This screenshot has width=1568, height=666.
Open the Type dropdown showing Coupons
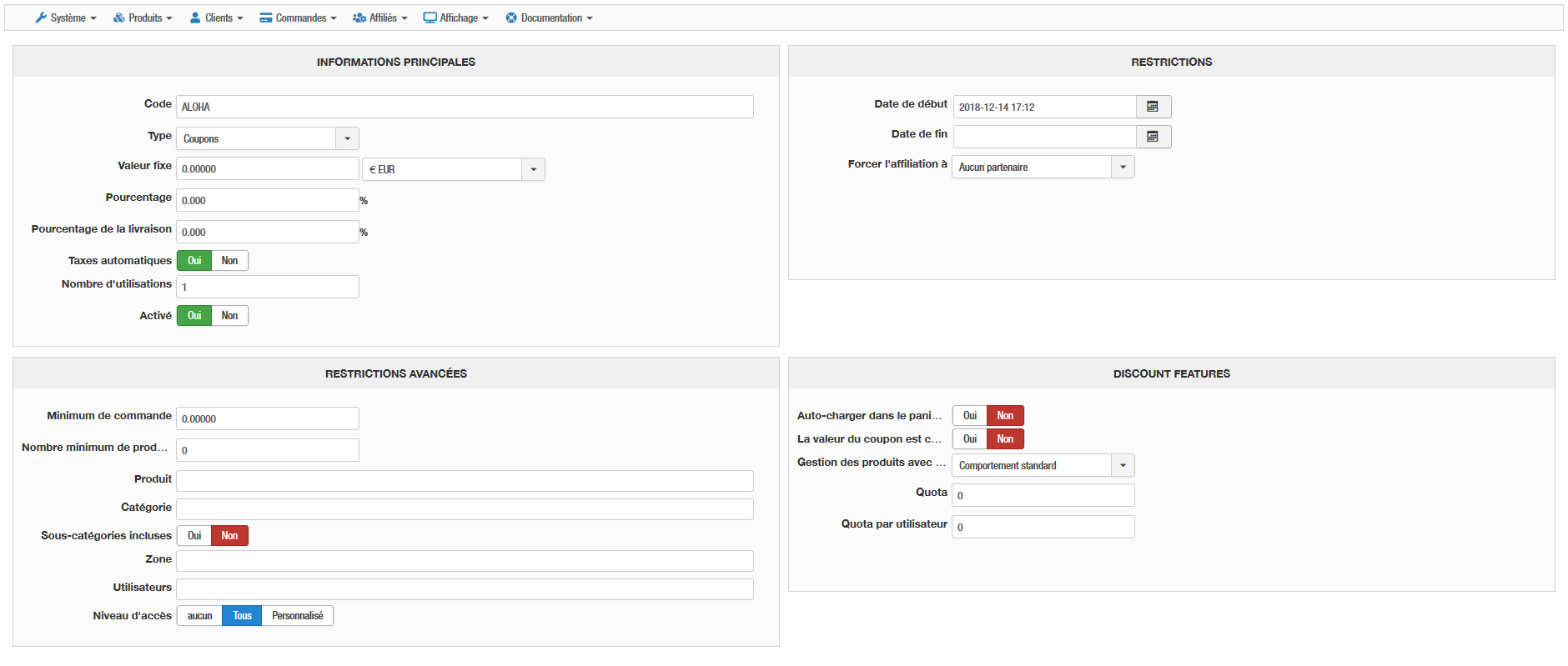tap(347, 138)
